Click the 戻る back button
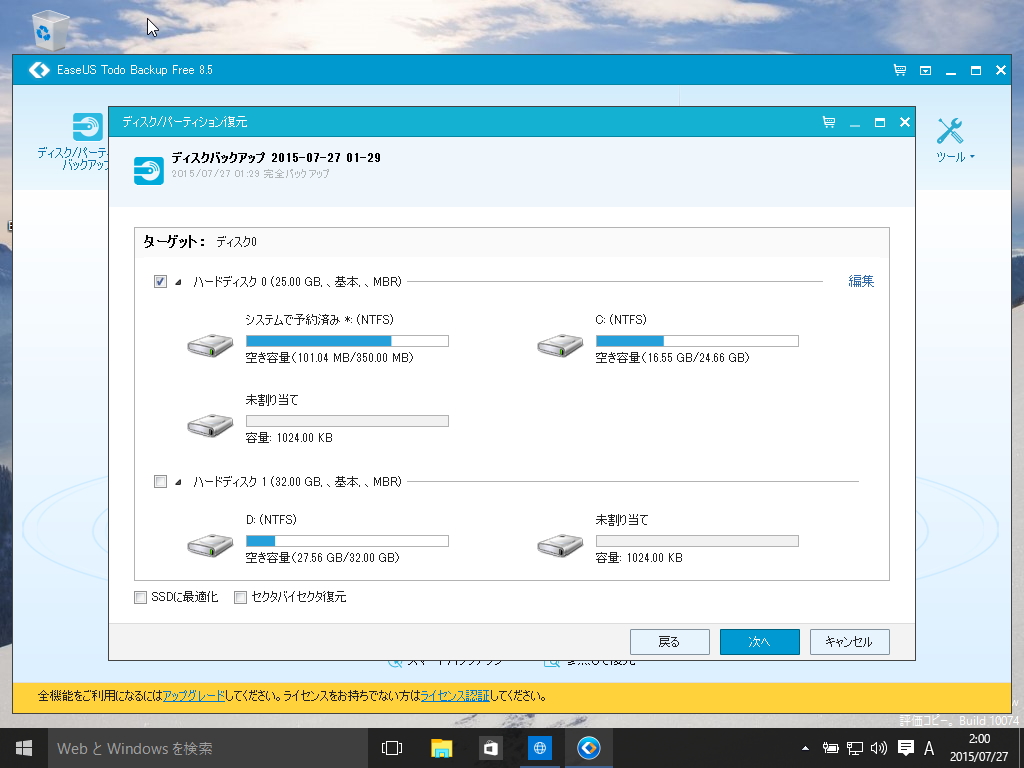 [669, 642]
